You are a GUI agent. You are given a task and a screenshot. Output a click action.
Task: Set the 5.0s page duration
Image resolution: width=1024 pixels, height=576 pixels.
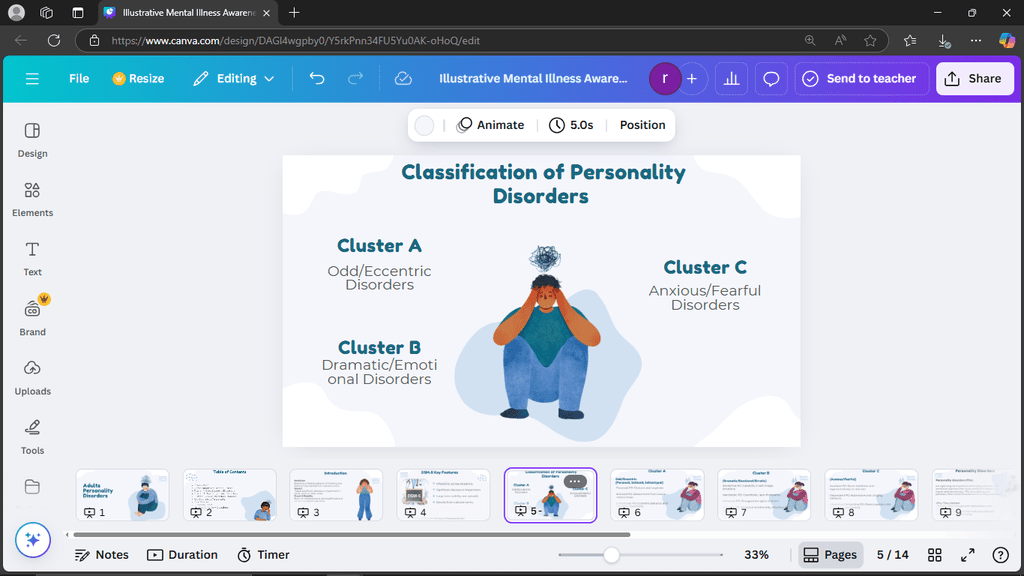click(571, 125)
